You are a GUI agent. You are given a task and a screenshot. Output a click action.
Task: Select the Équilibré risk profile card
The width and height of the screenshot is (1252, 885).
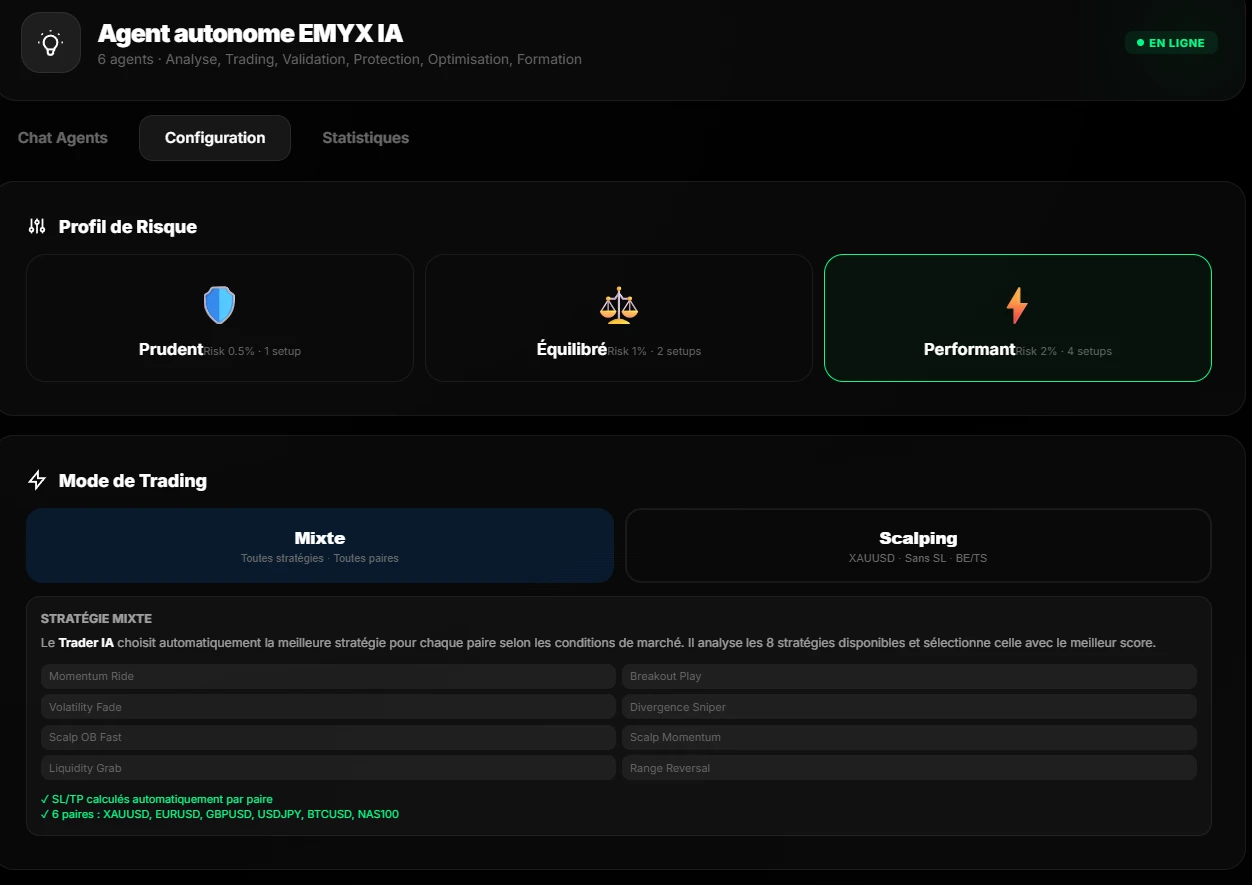(619, 318)
